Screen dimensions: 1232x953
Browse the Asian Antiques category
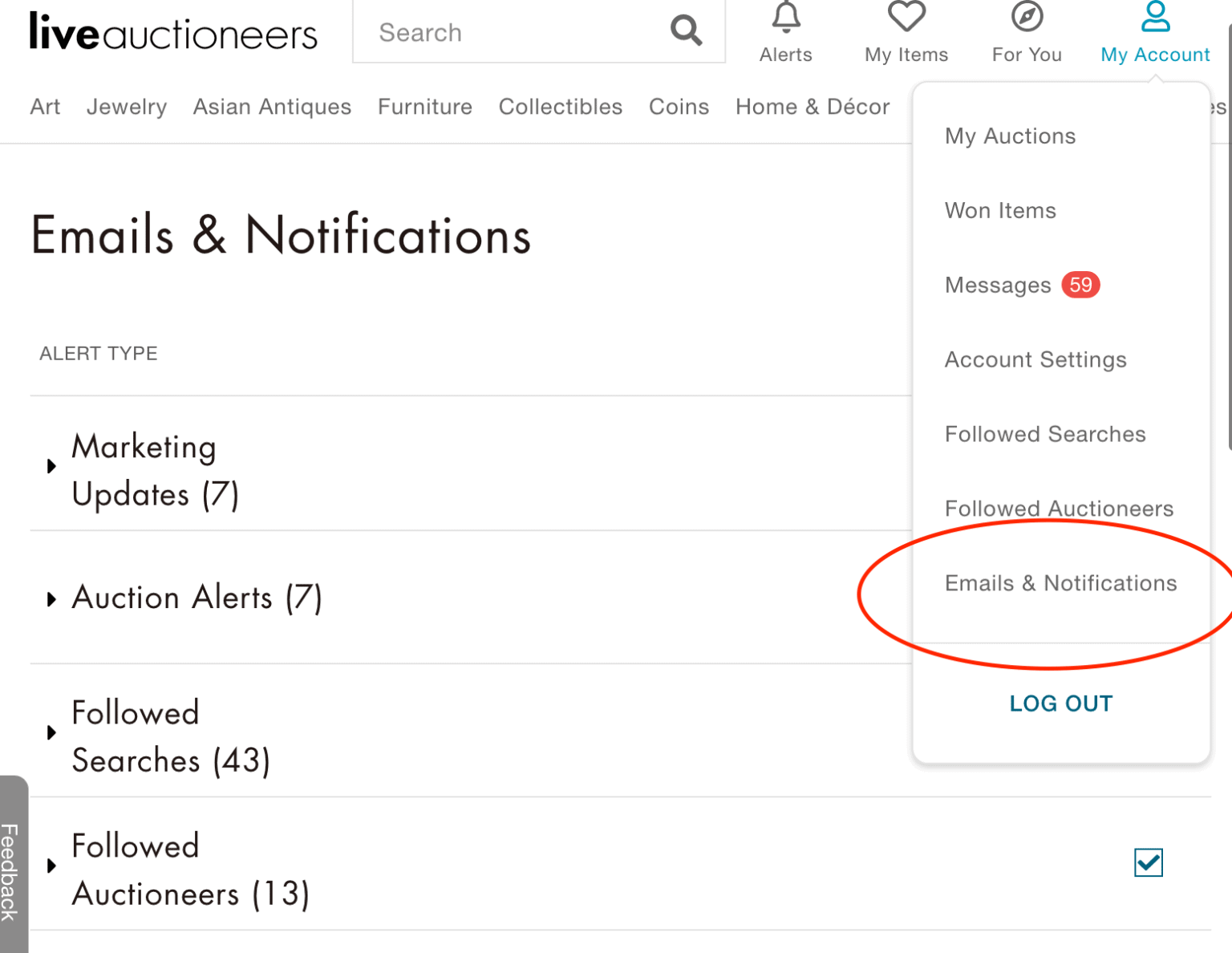pyautogui.click(x=272, y=107)
